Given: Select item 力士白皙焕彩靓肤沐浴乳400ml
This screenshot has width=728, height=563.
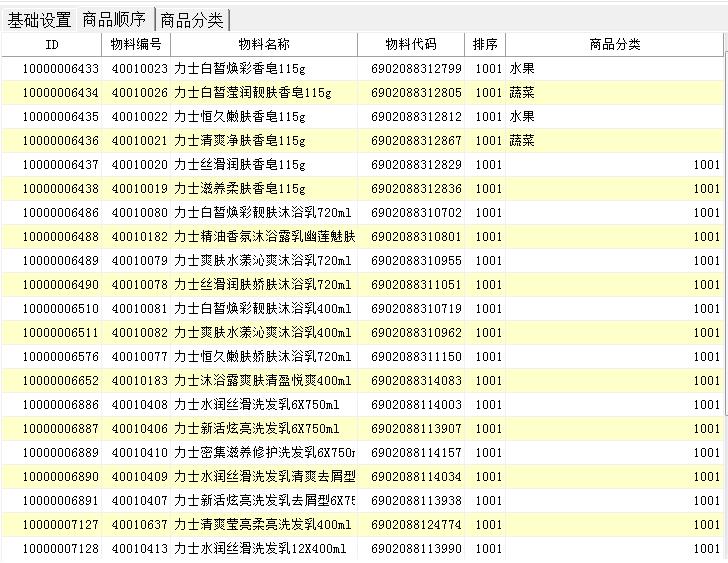Looking at the screenshot, I should (263, 309).
